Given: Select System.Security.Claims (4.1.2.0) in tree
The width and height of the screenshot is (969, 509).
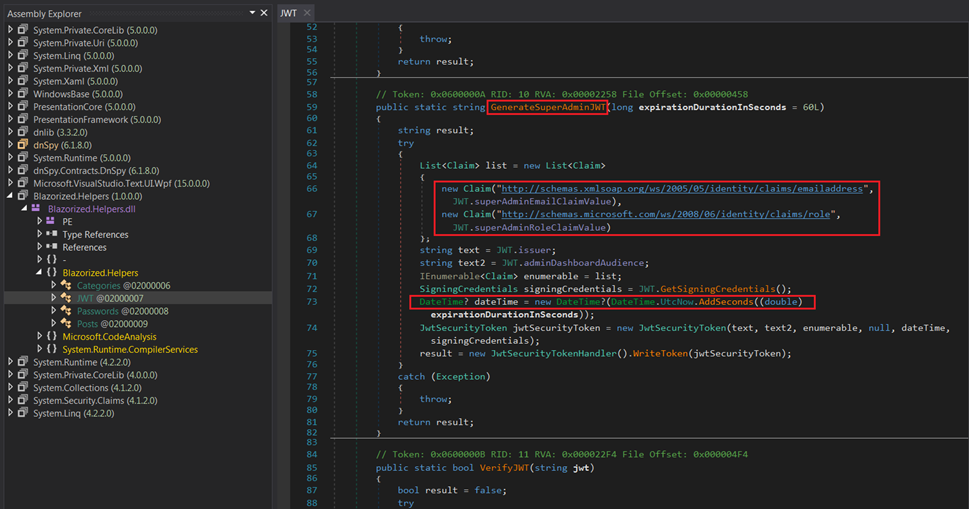Looking at the screenshot, I should point(96,401).
